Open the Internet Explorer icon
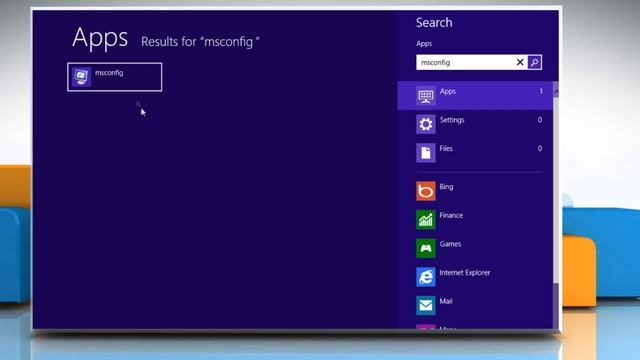 426,277
